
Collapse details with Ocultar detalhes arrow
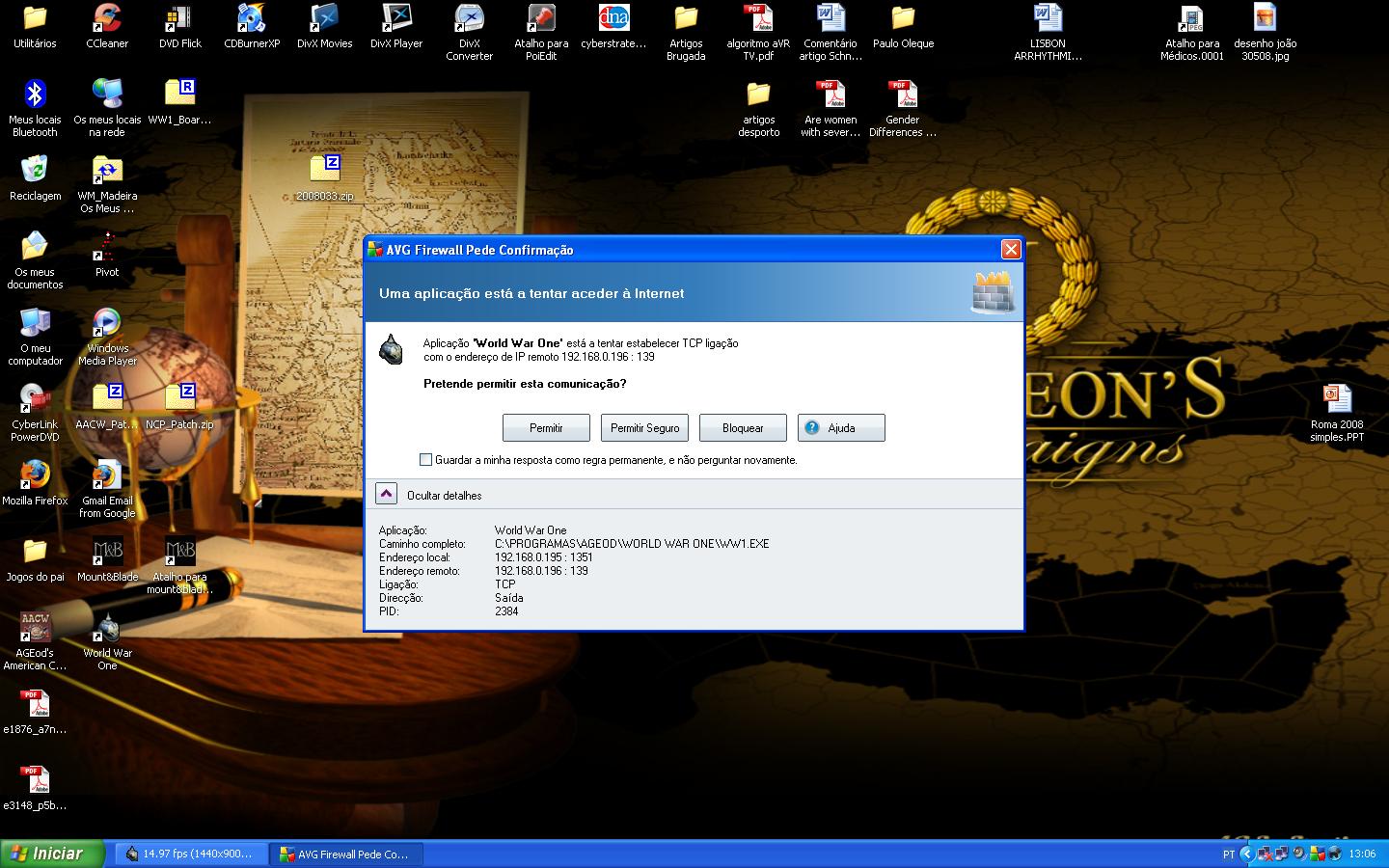coord(386,494)
